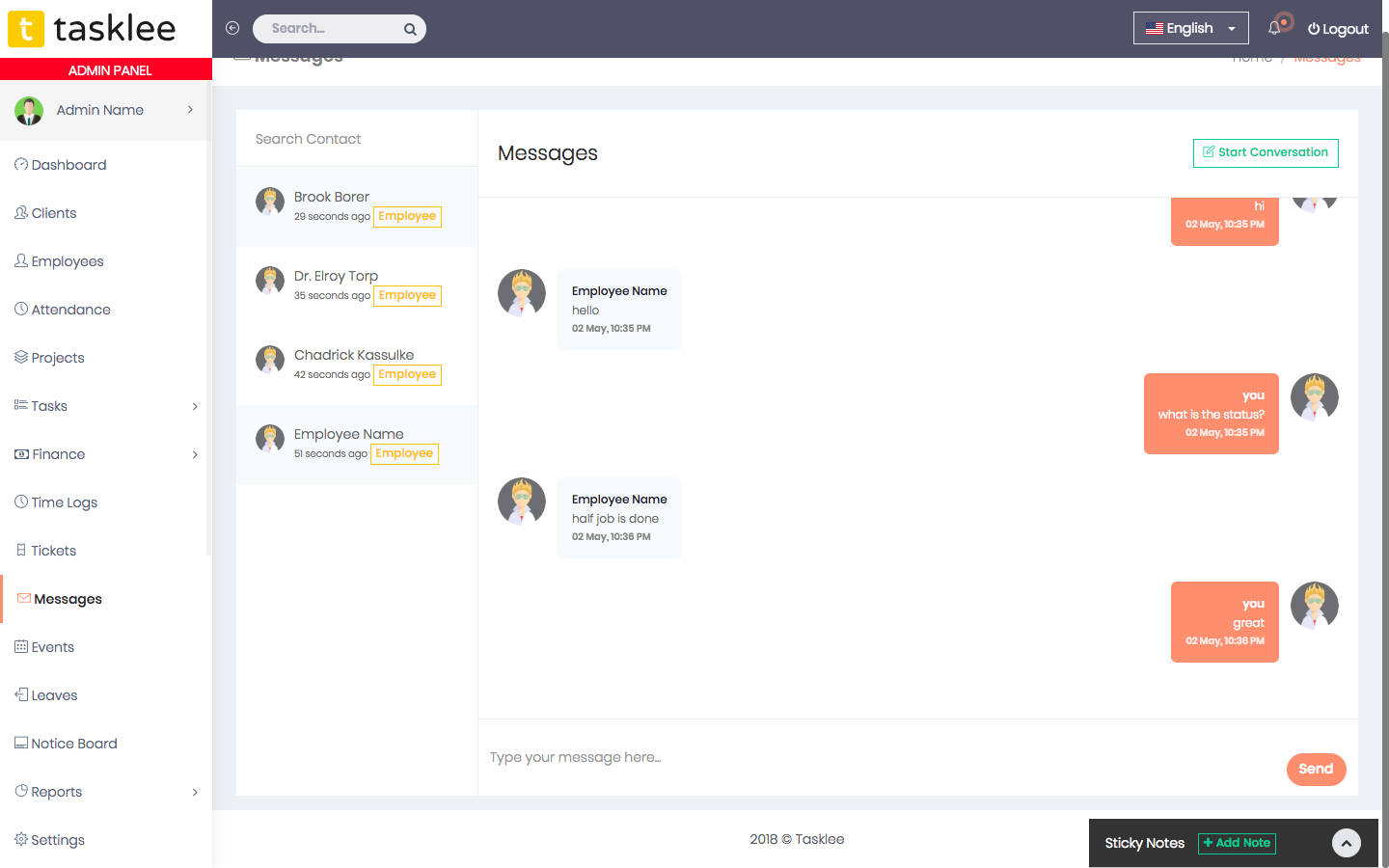This screenshot has width=1389, height=868.
Task: Click the Start Conversation button
Action: 1265,152
